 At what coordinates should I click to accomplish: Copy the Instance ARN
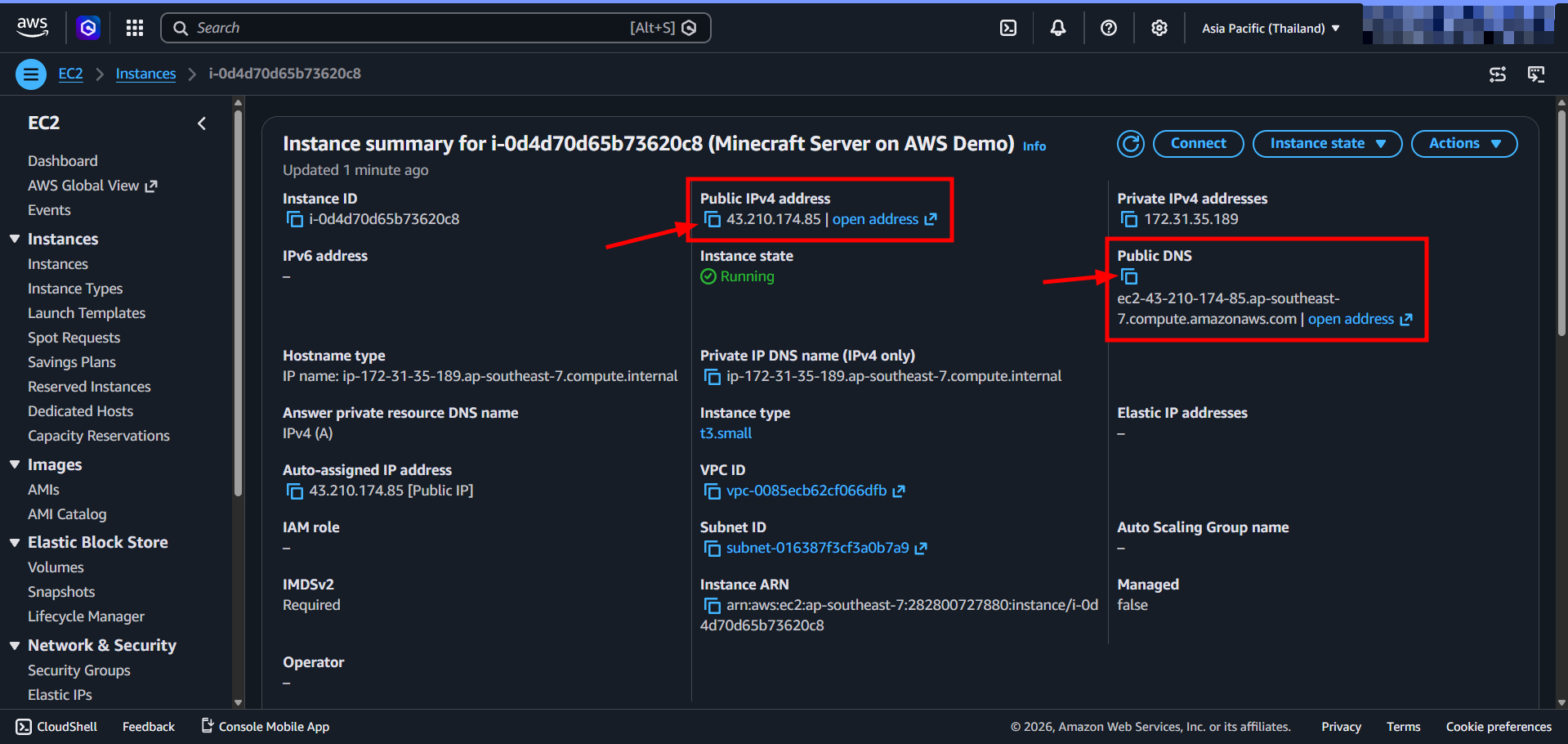(x=713, y=605)
